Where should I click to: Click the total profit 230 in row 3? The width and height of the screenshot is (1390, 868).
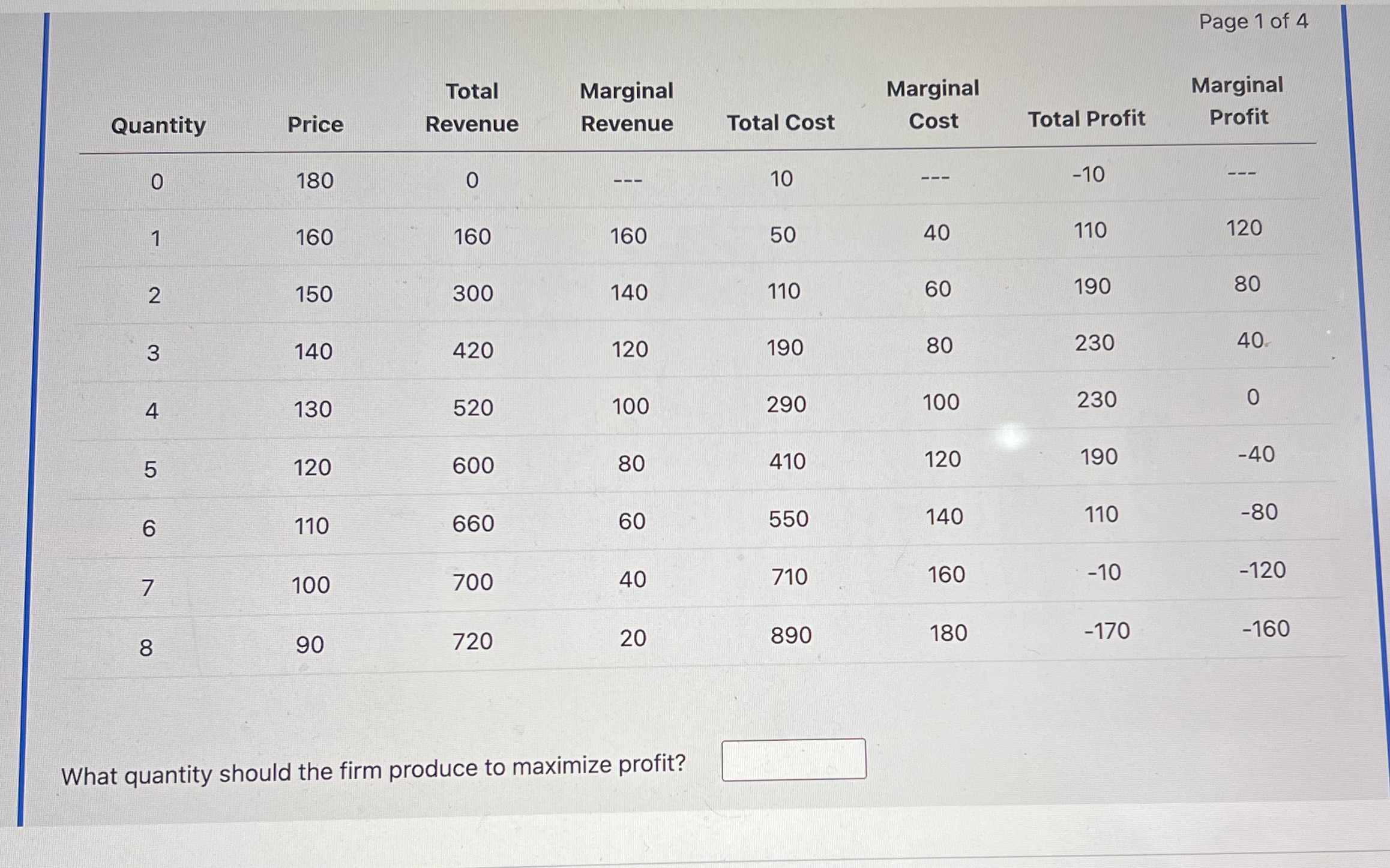tap(1094, 343)
